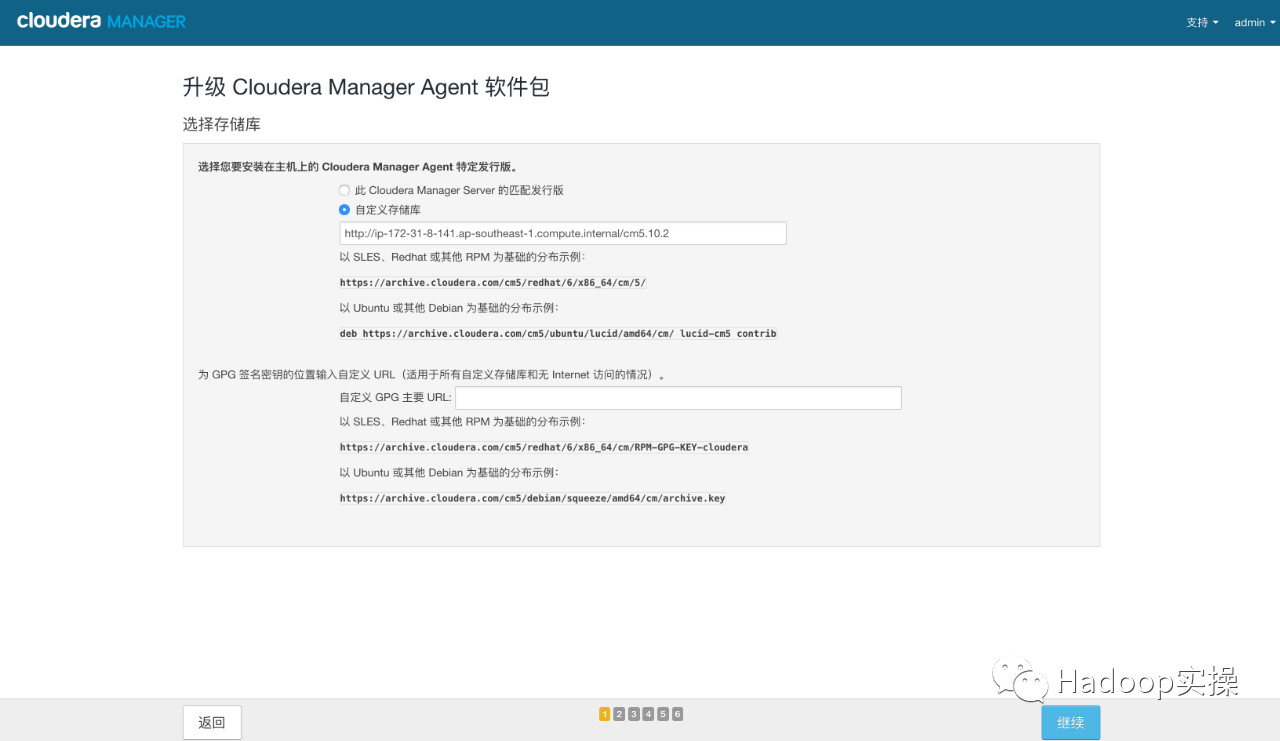The width and height of the screenshot is (1280, 741).
Task: Click the Cloudera Manager logo
Action: coord(101,21)
